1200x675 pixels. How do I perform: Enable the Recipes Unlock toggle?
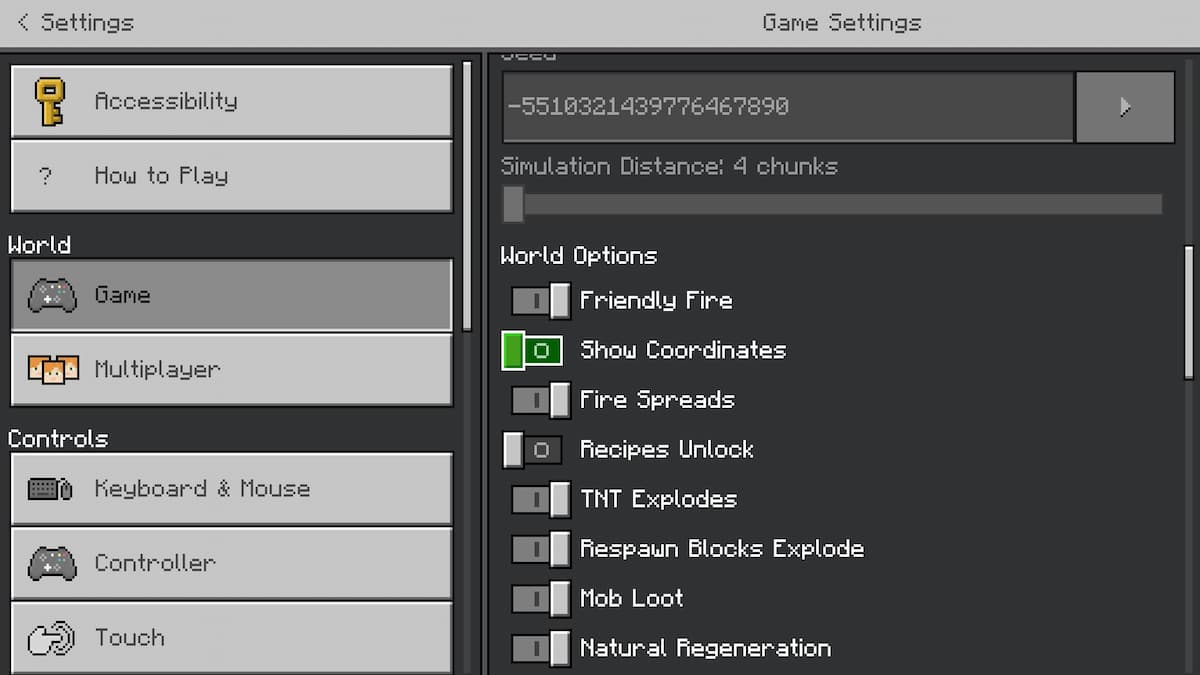click(x=531, y=449)
